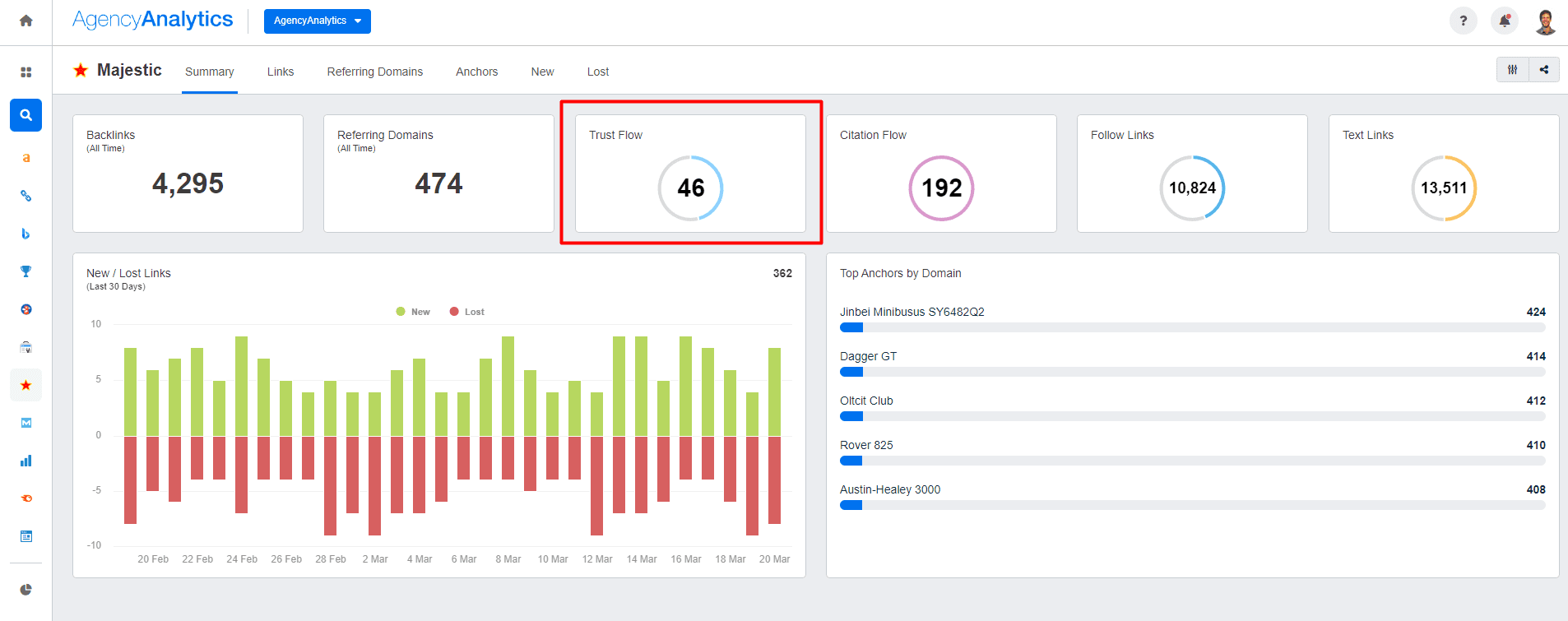The width and height of the screenshot is (1568, 621).
Task: Open the Links tab
Action: [x=280, y=72]
